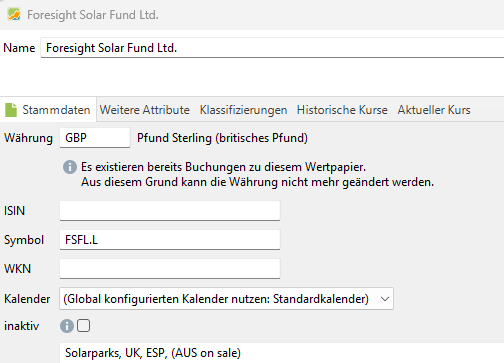Screen dimensions: 504x363
Task: Click the info icon beside the currency notice
Action: click(70, 167)
